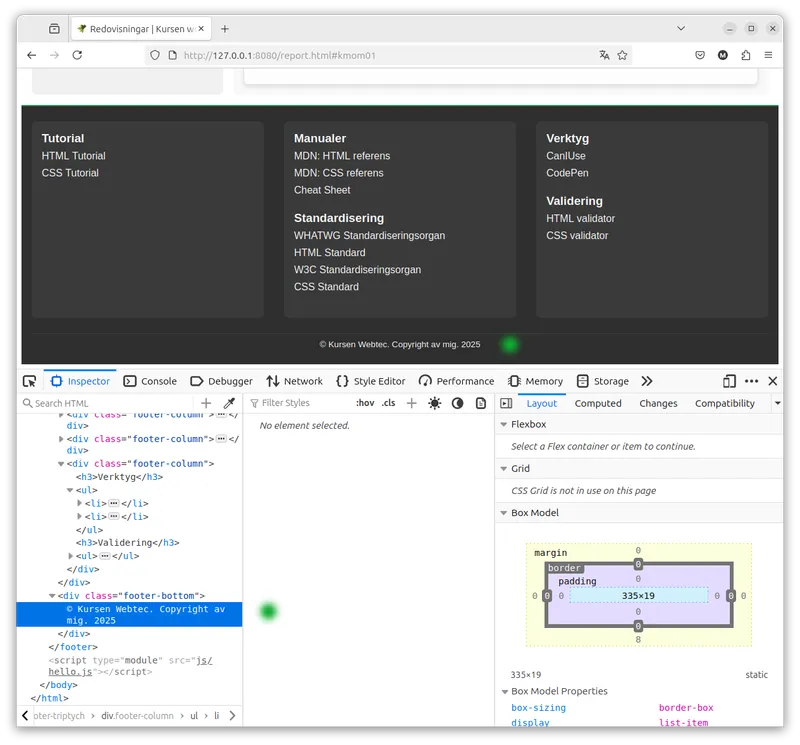Collapse the Box Model section

tap(504, 513)
